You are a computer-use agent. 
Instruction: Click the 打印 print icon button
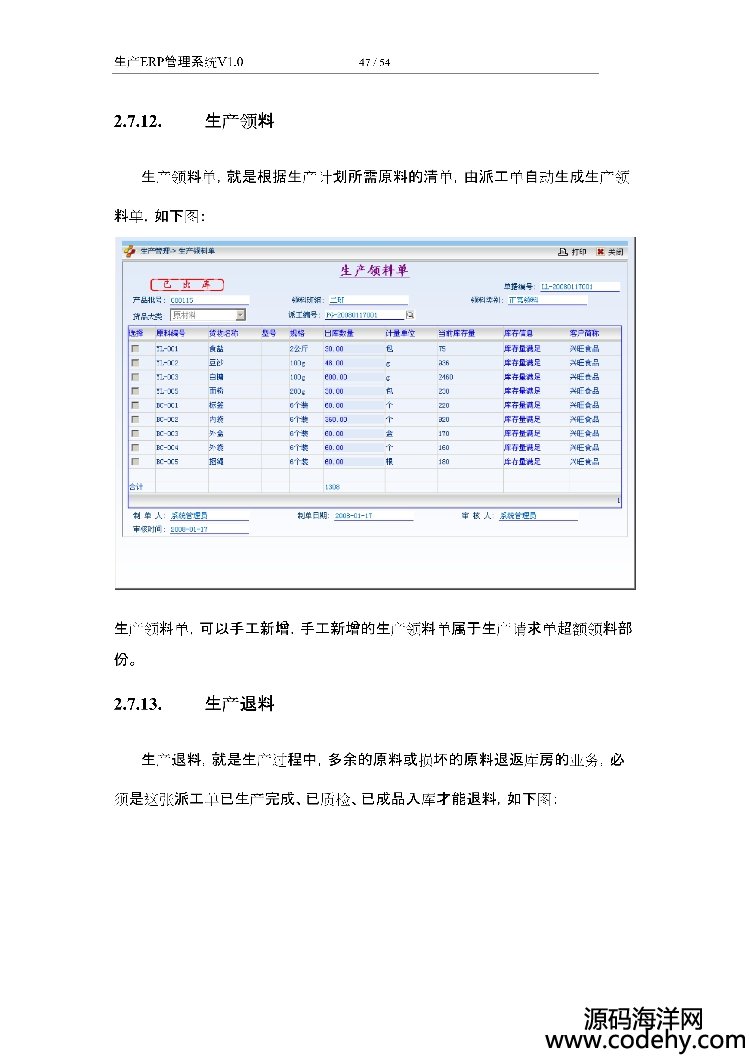[572, 251]
